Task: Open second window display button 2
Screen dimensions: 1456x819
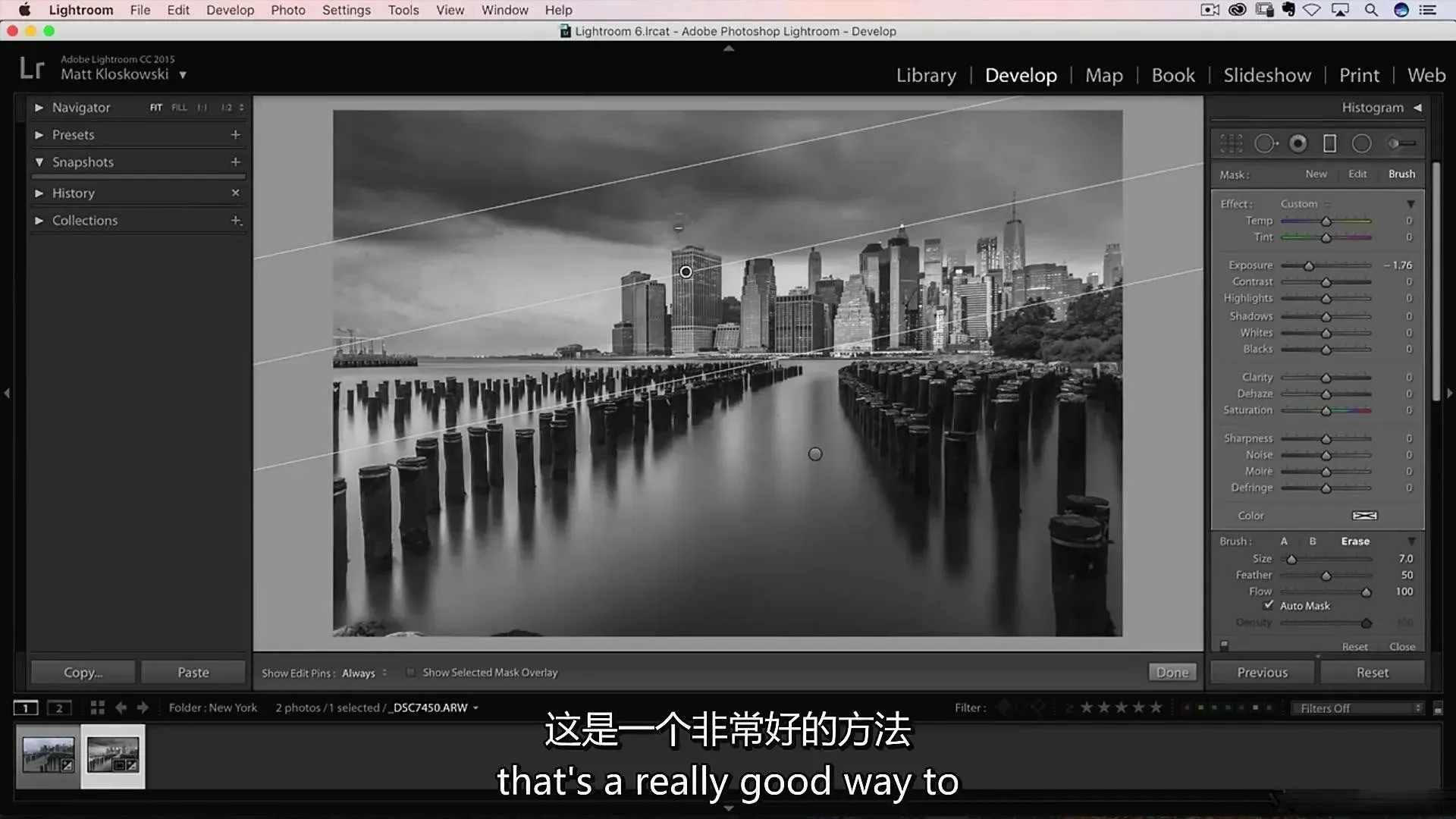Action: pyautogui.click(x=59, y=708)
